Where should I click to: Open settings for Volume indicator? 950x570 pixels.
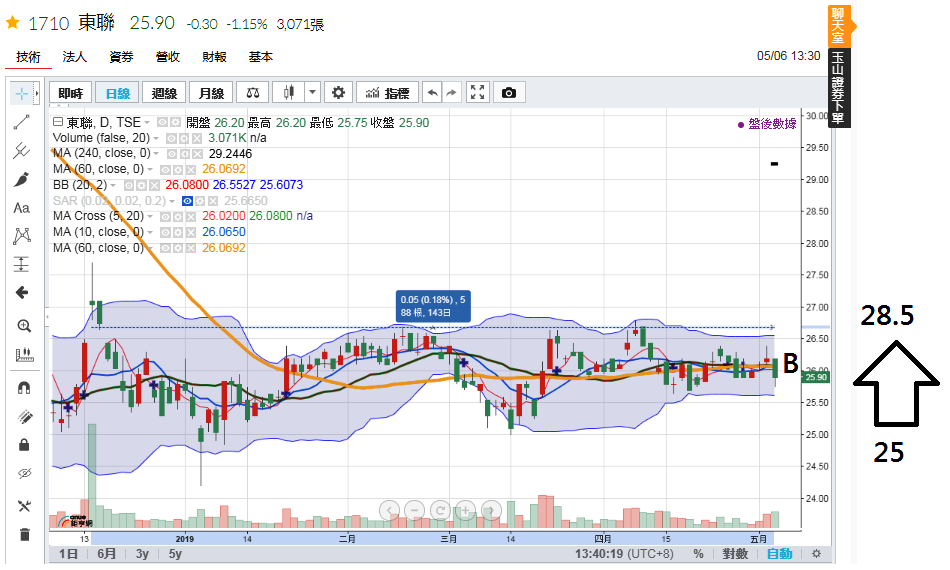(x=183, y=139)
